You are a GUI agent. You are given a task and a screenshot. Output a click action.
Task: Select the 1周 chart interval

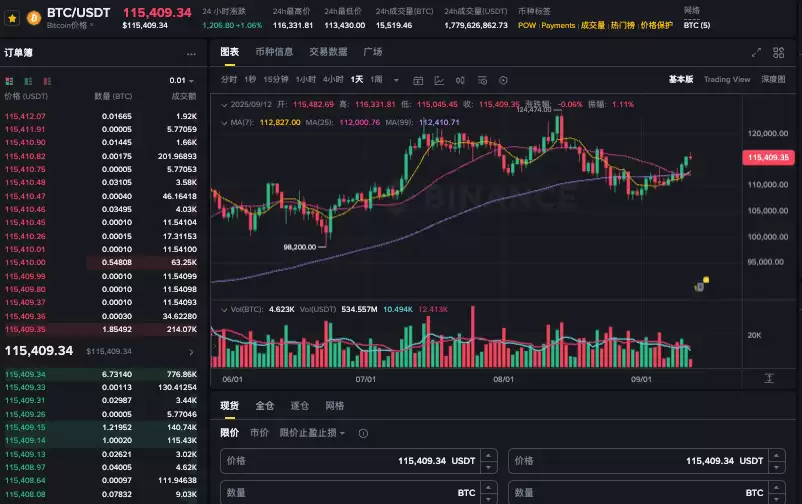[376, 79]
